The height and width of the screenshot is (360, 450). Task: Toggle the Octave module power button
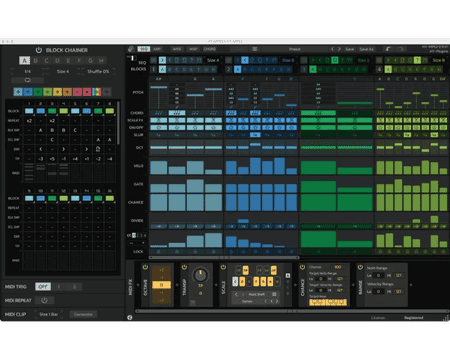point(145,267)
